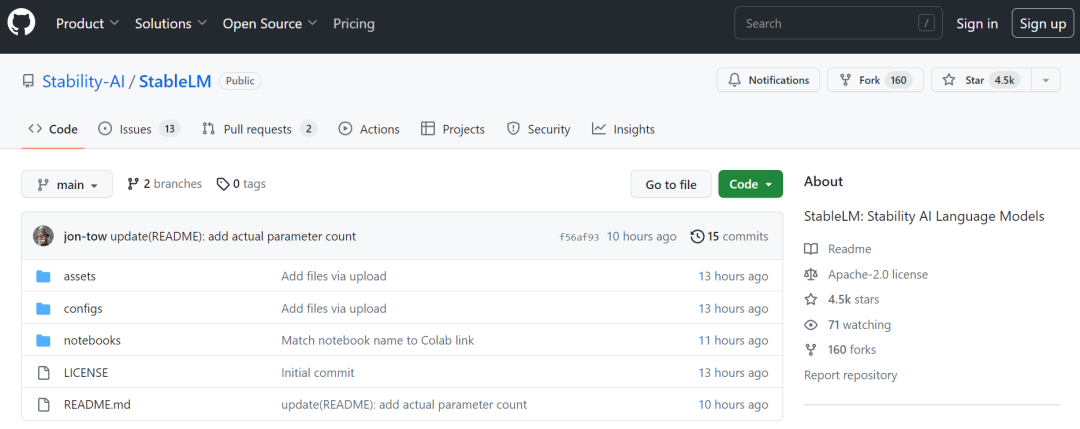Switch to the Pull requests tab
This screenshot has height=429, width=1080.
pyautogui.click(x=259, y=129)
